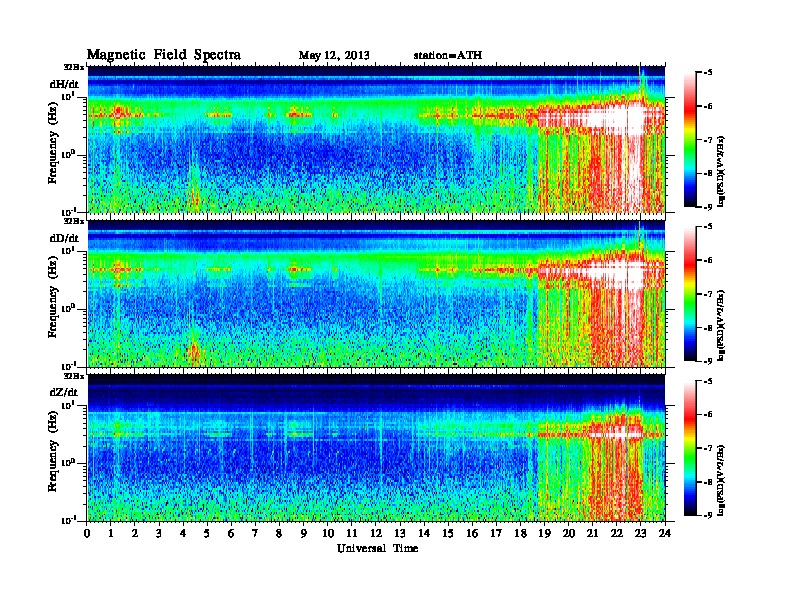Click the -9 tick on dH/dt color scale
The height and width of the screenshot is (612, 792).
[x=708, y=207]
